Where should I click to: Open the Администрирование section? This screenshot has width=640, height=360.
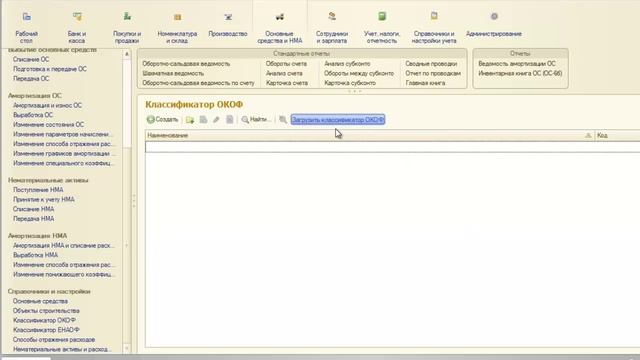(494, 24)
